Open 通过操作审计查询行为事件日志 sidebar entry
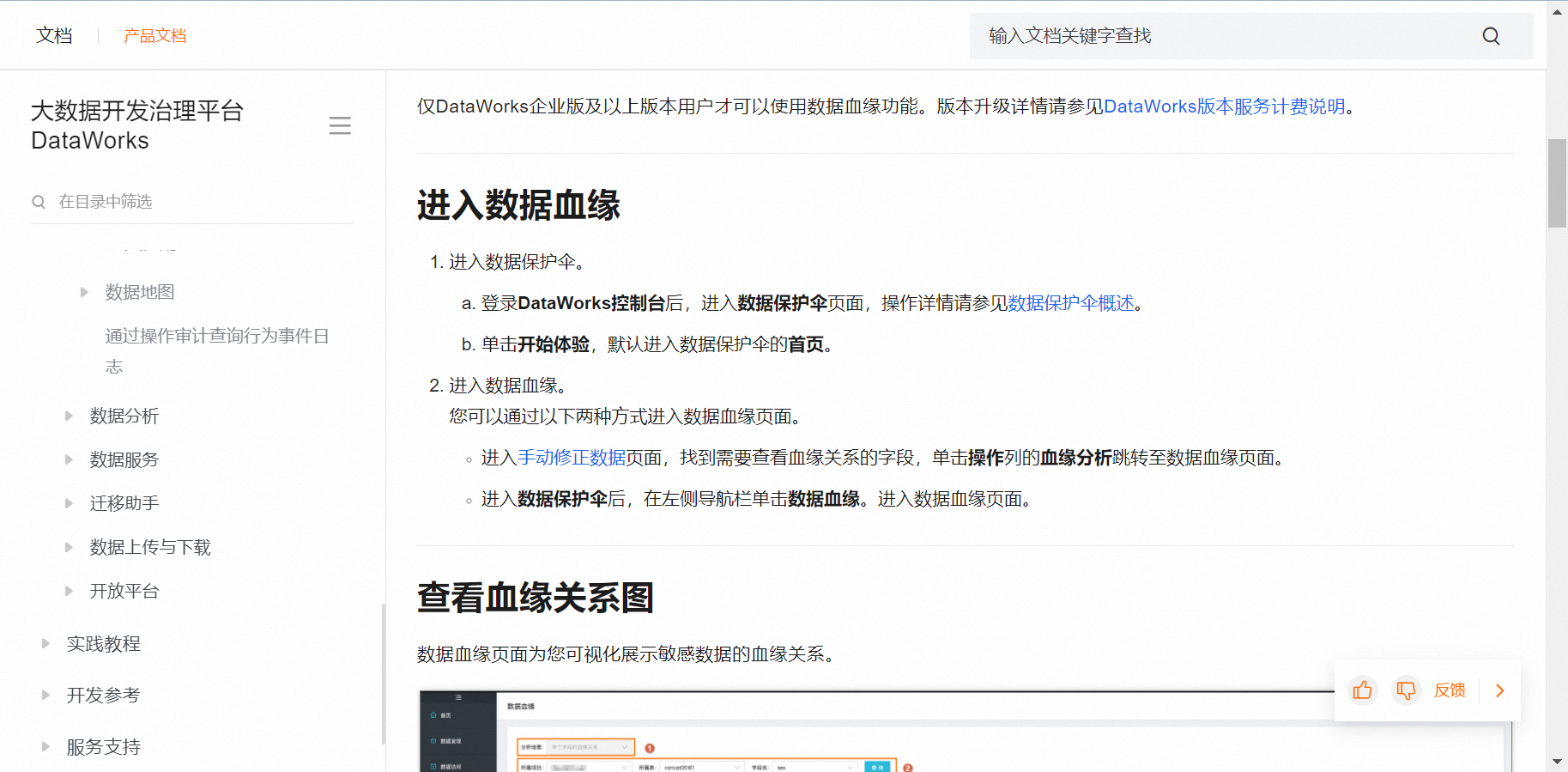 (x=217, y=351)
